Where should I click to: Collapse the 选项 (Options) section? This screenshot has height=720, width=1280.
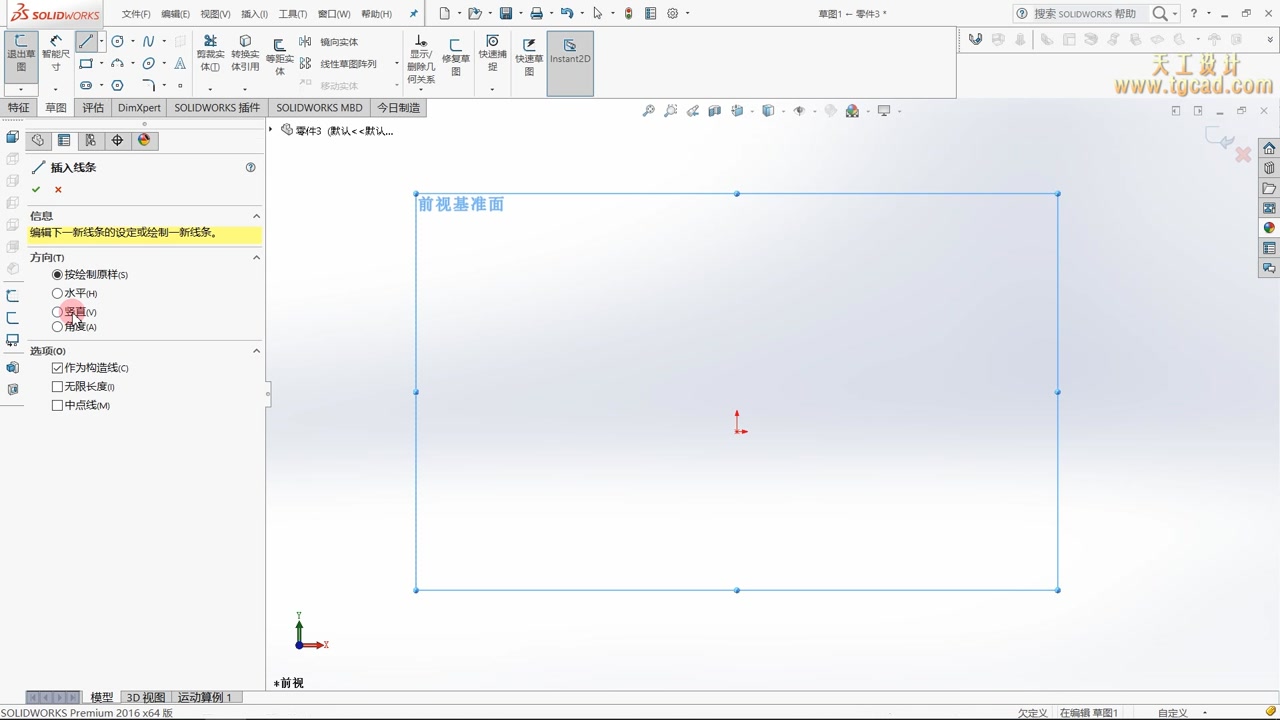click(256, 351)
